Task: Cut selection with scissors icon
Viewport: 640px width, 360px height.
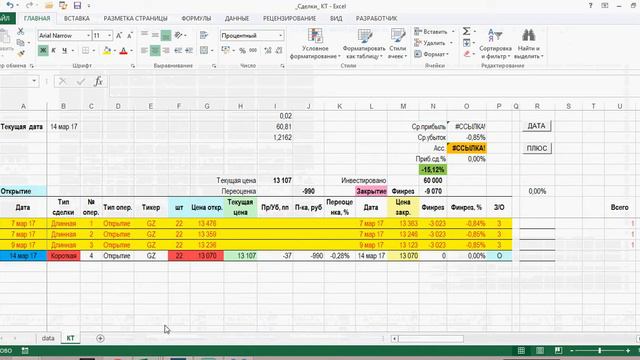Action: pyautogui.click(x=20, y=31)
